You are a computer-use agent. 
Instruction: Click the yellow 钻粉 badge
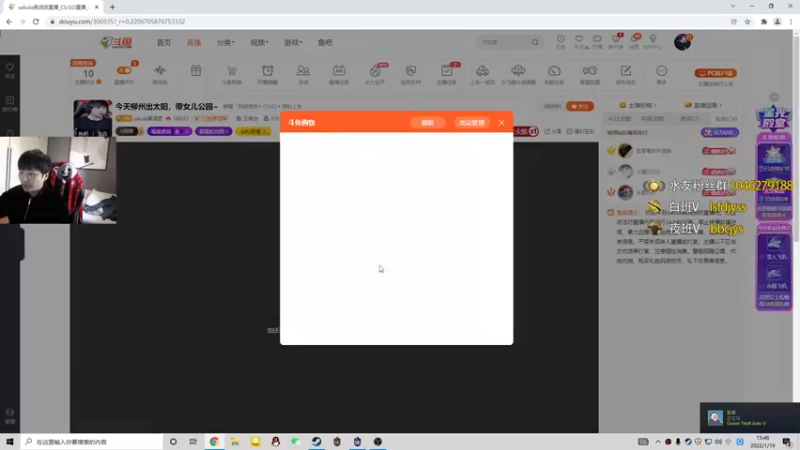253,131
